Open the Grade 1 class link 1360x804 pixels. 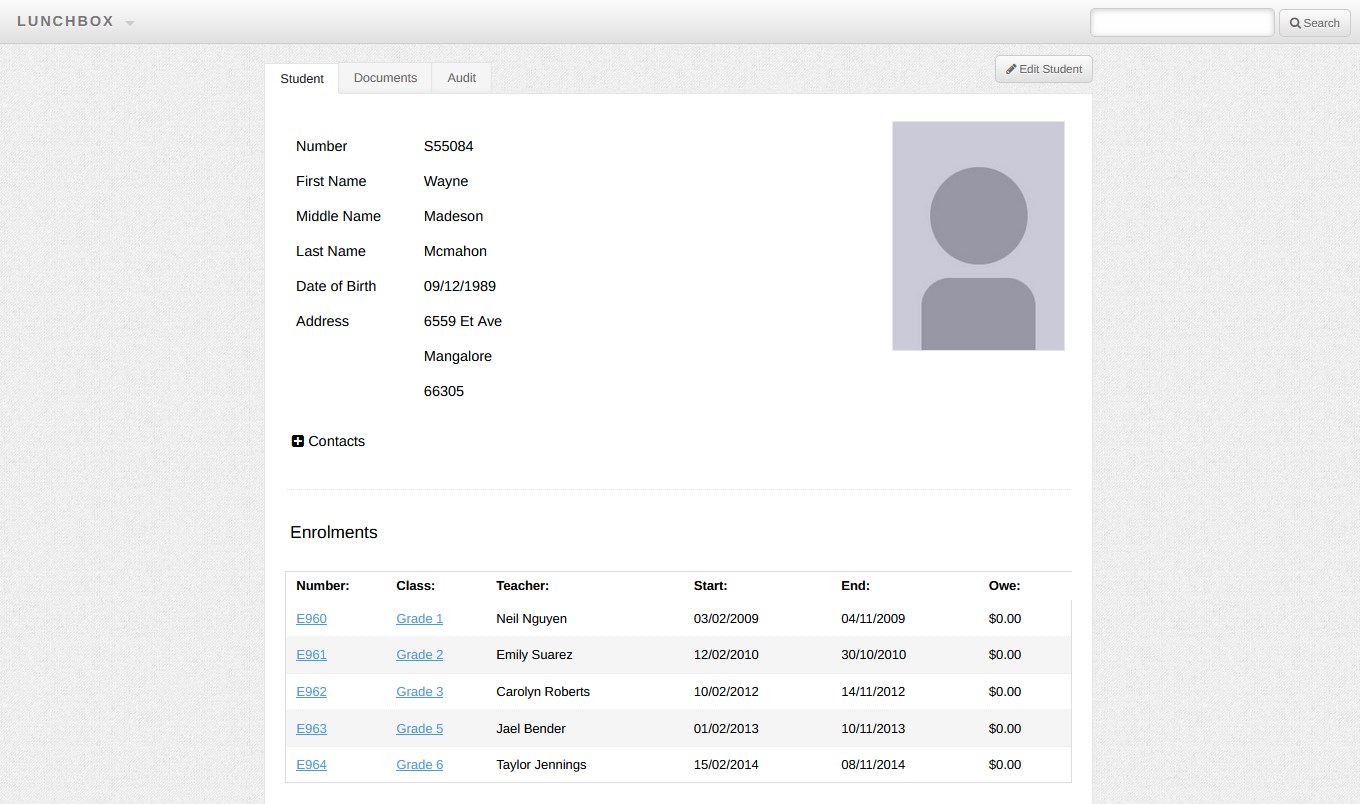coord(419,619)
